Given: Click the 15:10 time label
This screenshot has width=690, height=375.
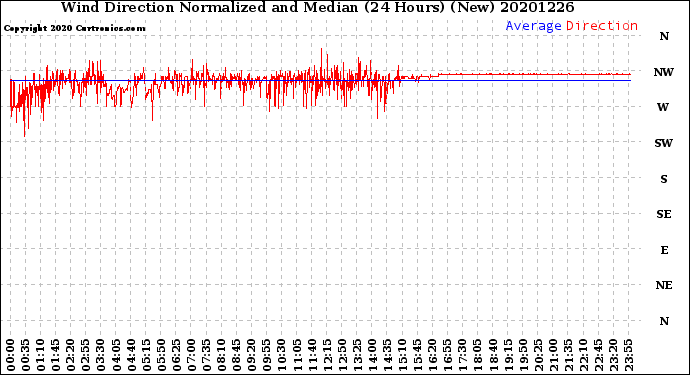Looking at the screenshot, I should point(402,355).
